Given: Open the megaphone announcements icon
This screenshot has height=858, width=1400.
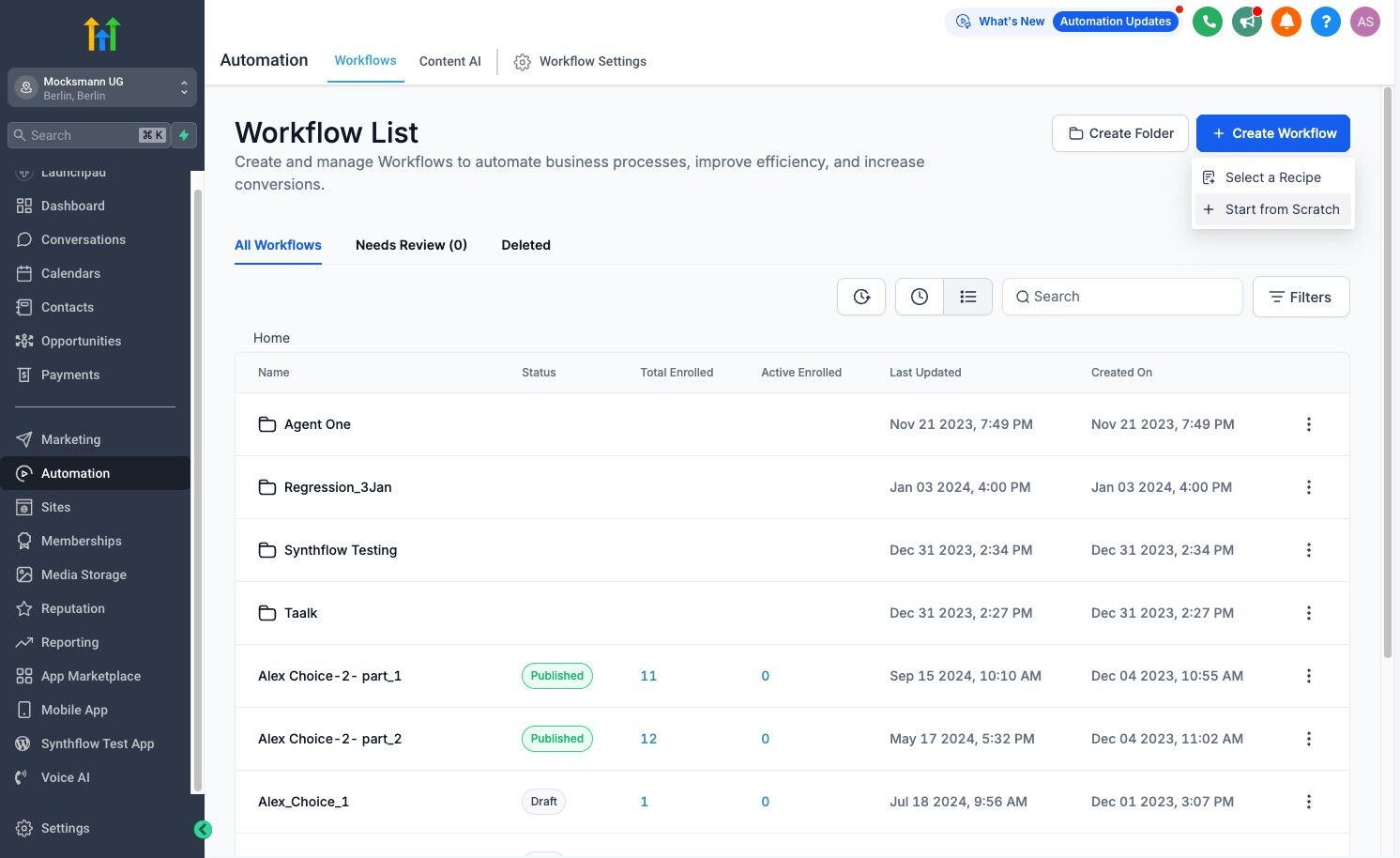Looking at the screenshot, I should (x=1246, y=22).
